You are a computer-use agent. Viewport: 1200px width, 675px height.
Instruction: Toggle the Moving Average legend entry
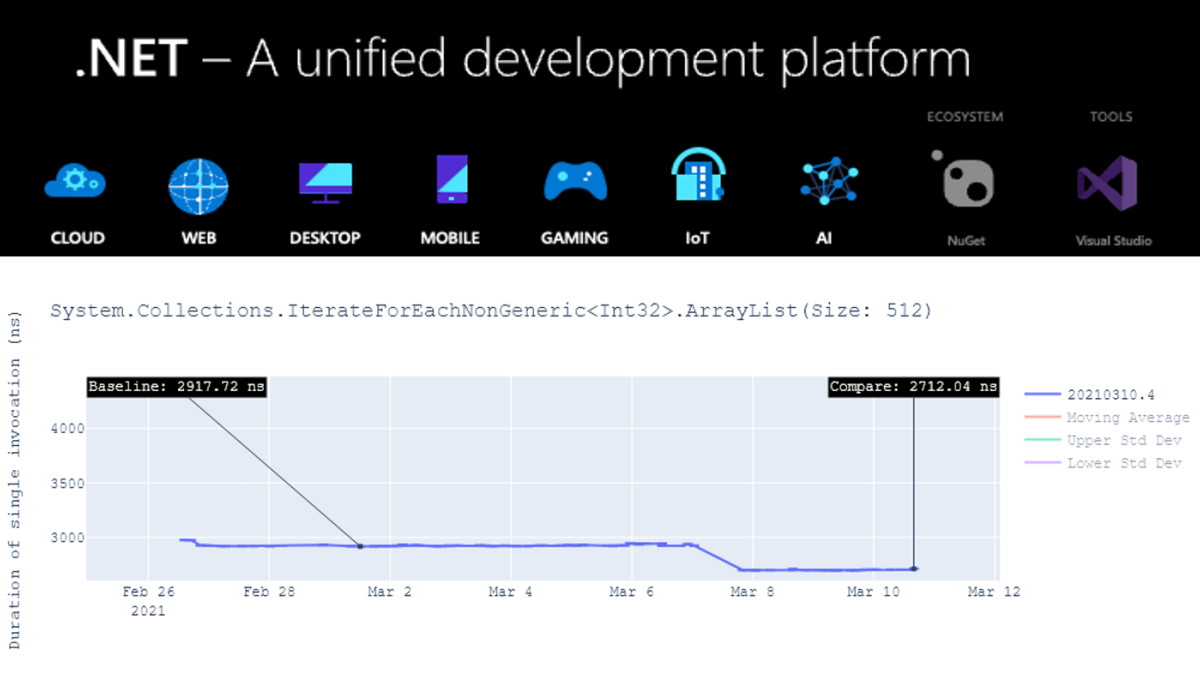[1107, 418]
